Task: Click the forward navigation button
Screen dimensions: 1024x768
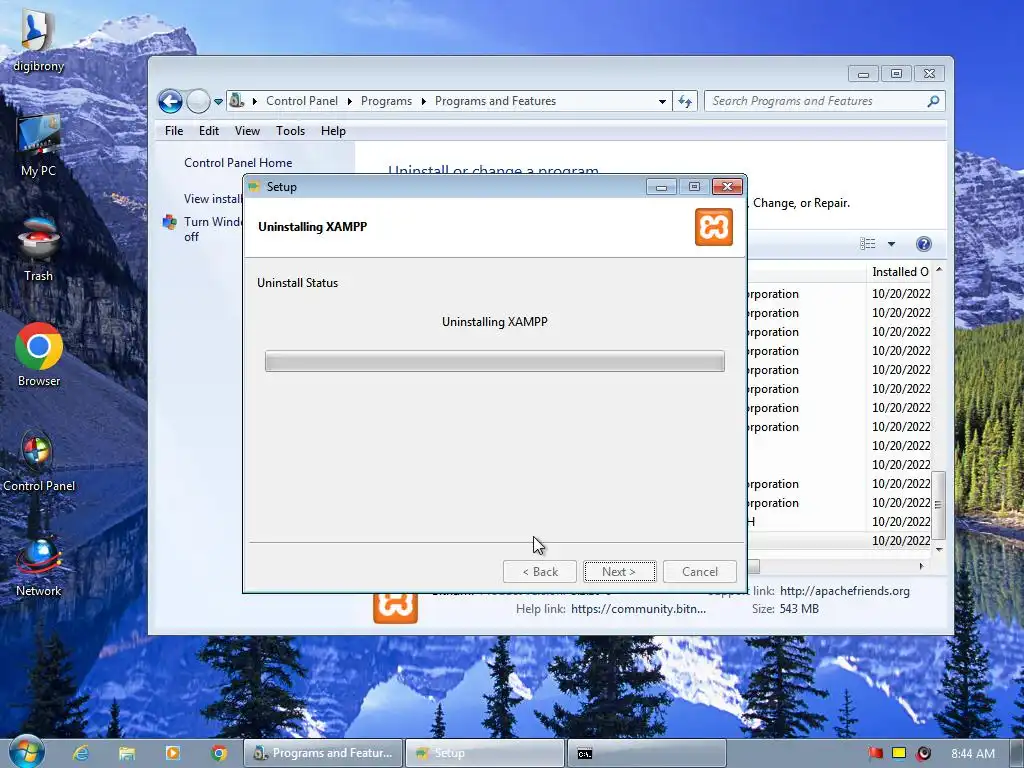Action: click(x=198, y=101)
